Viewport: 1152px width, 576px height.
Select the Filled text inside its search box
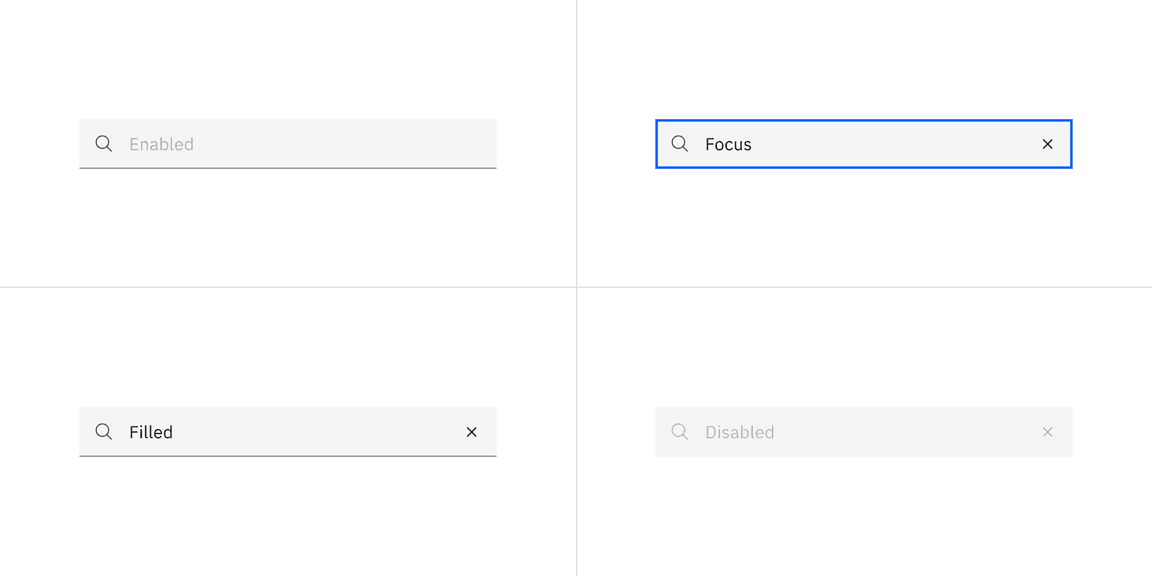[150, 432]
